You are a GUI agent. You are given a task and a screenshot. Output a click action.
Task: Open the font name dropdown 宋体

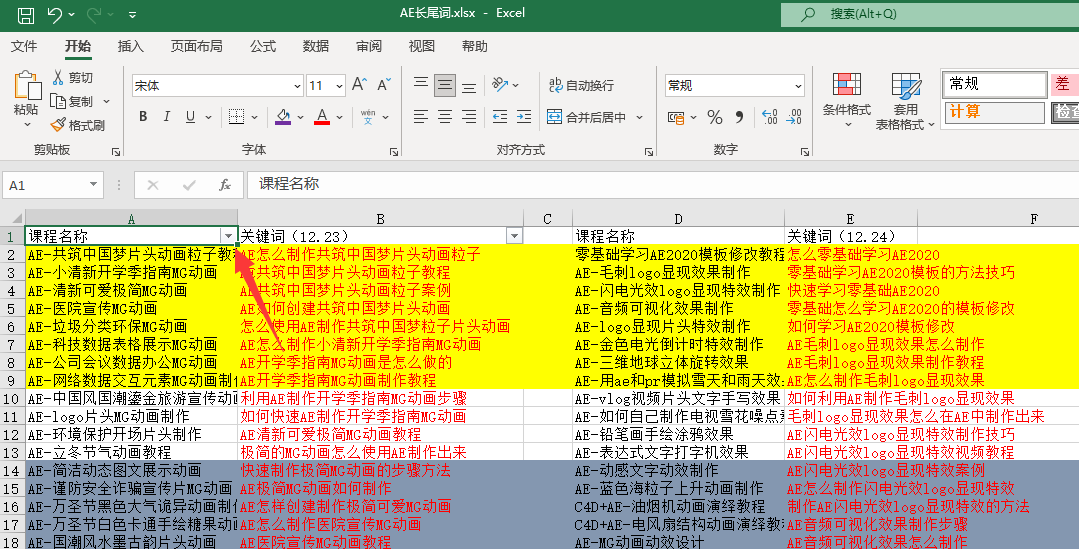[297, 86]
